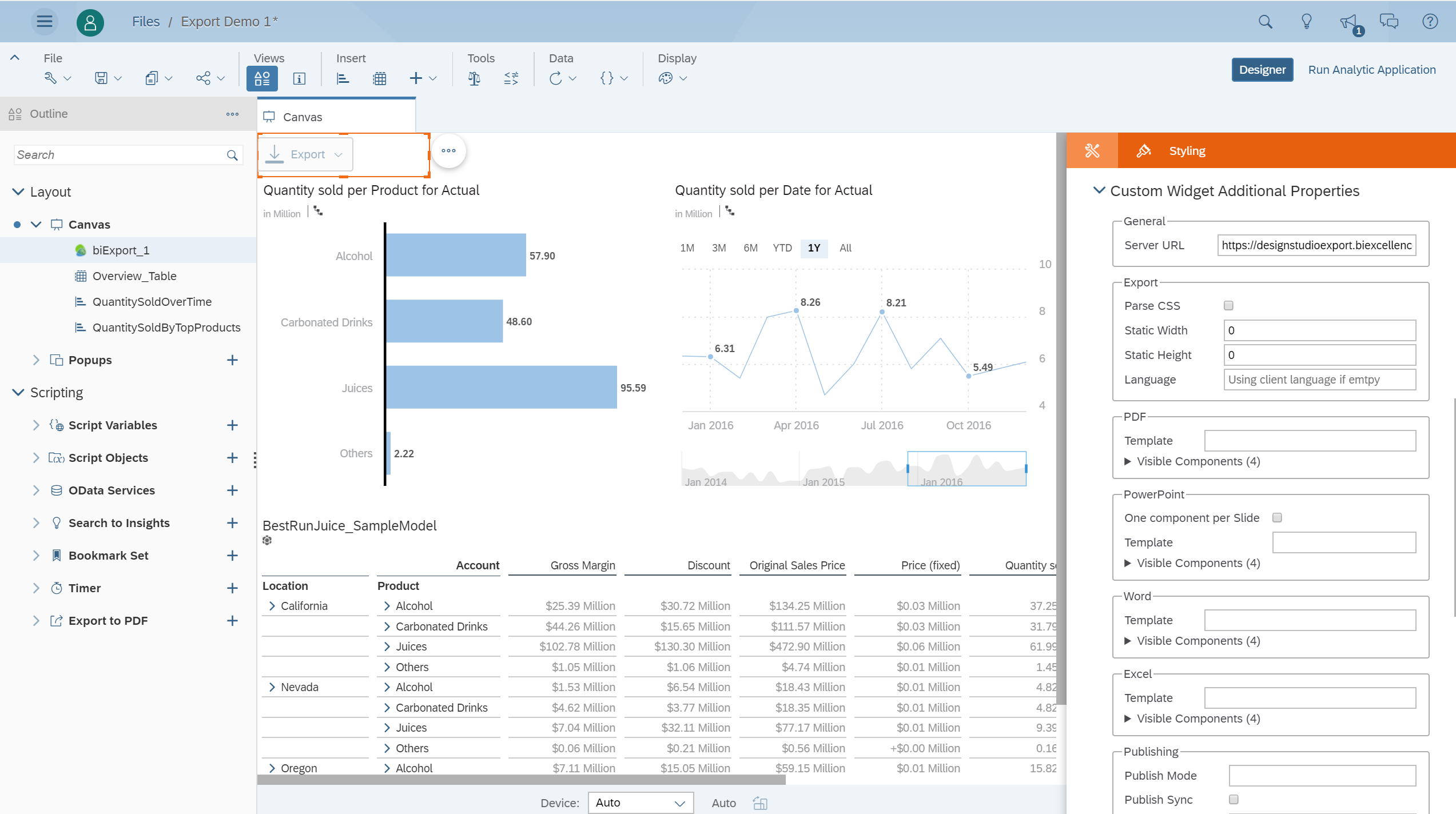The height and width of the screenshot is (814, 1456).
Task: Open the Builder wrench tab in right panel
Action: click(x=1092, y=151)
